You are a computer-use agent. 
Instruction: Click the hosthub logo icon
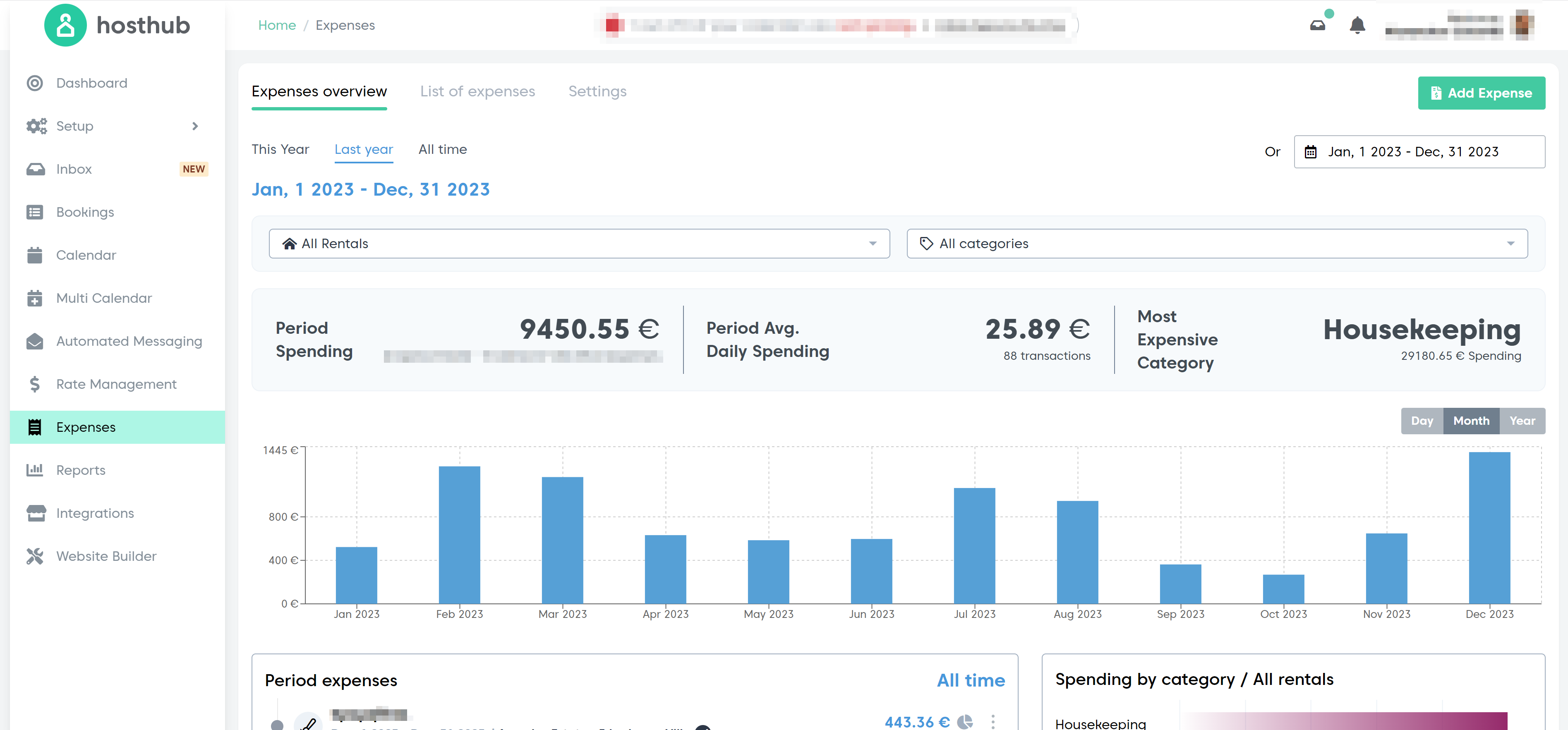point(65,26)
